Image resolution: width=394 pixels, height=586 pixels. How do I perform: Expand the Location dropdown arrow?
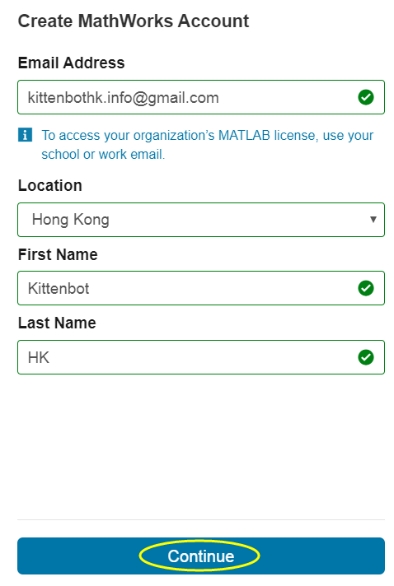(373, 219)
